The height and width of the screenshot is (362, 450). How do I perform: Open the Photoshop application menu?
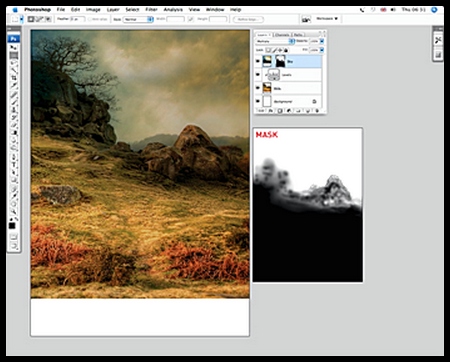[37, 10]
